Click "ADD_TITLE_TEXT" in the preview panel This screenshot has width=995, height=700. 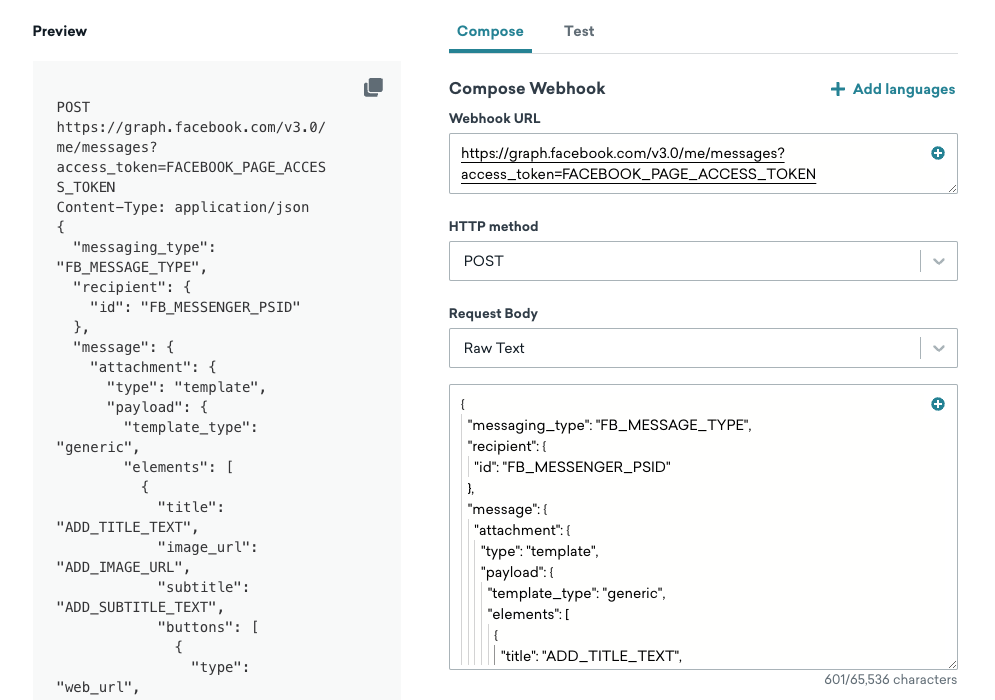pyautogui.click(x=127, y=527)
